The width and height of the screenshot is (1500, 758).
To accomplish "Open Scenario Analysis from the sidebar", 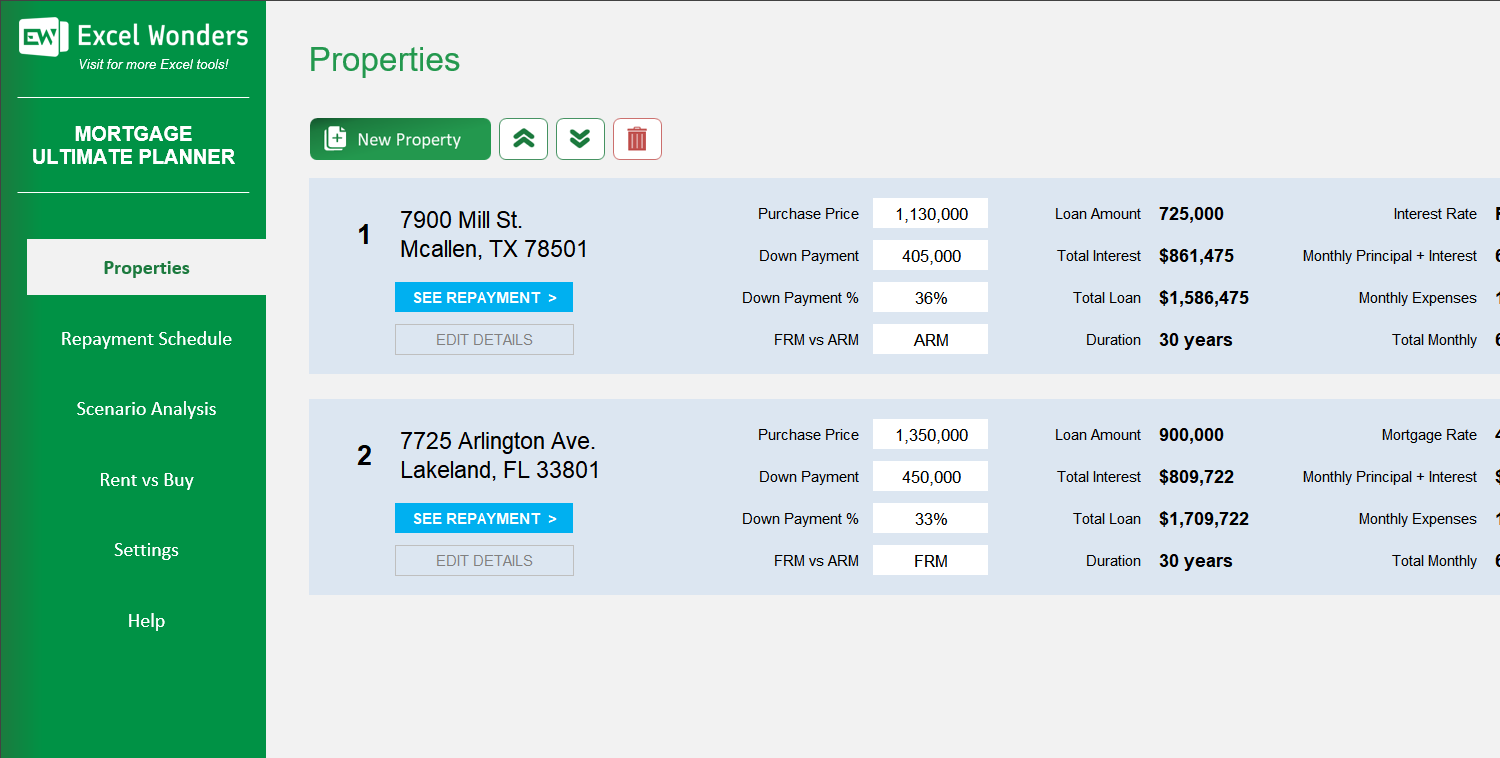I will (x=146, y=408).
